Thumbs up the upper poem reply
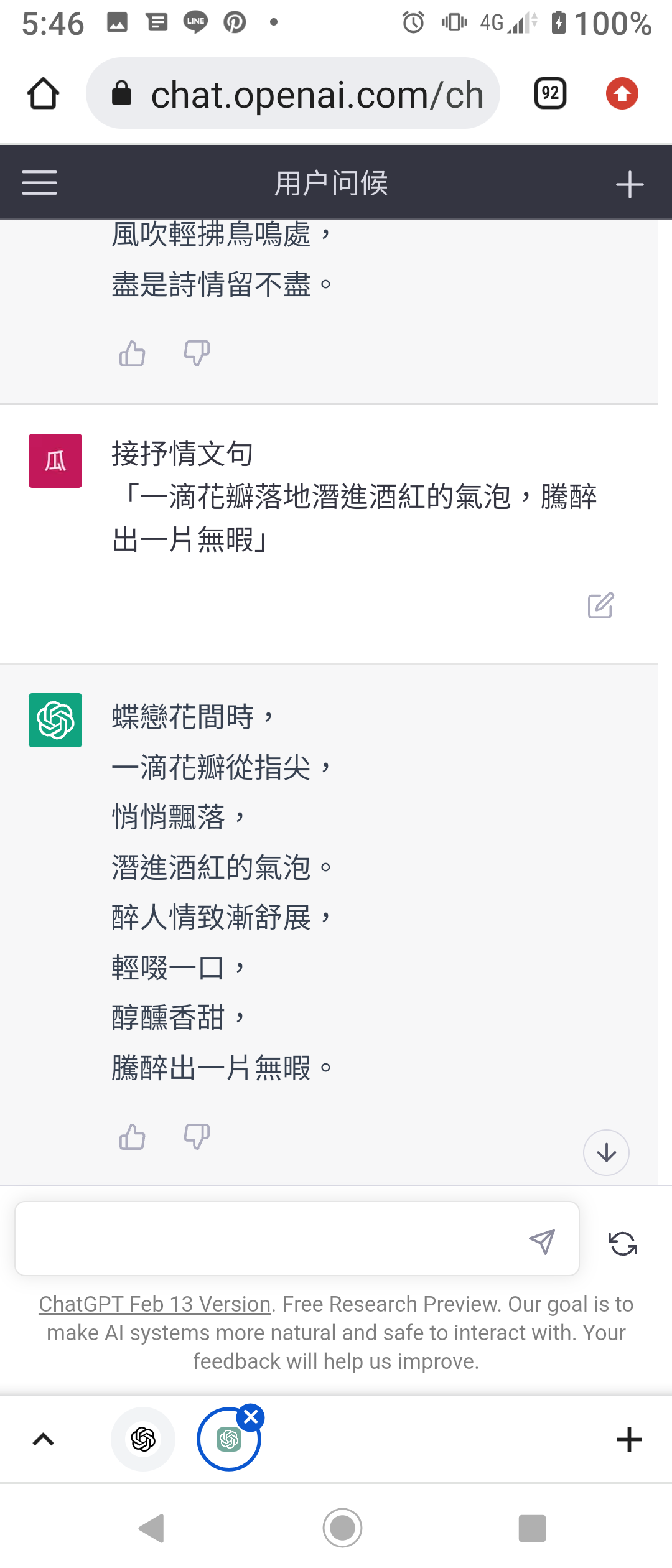This screenshot has width=672, height=1568. pos(132,353)
